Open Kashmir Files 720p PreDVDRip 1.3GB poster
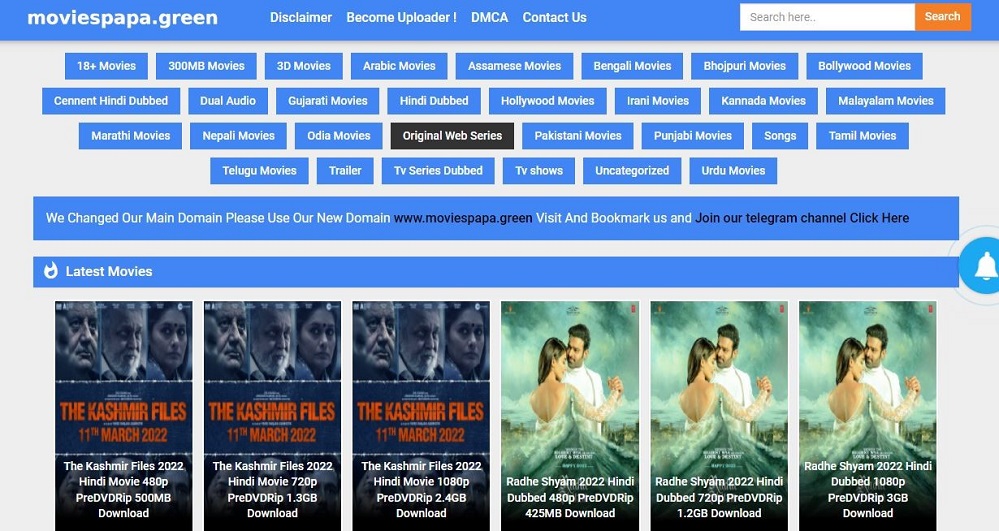The height and width of the screenshot is (531, 999). point(272,416)
